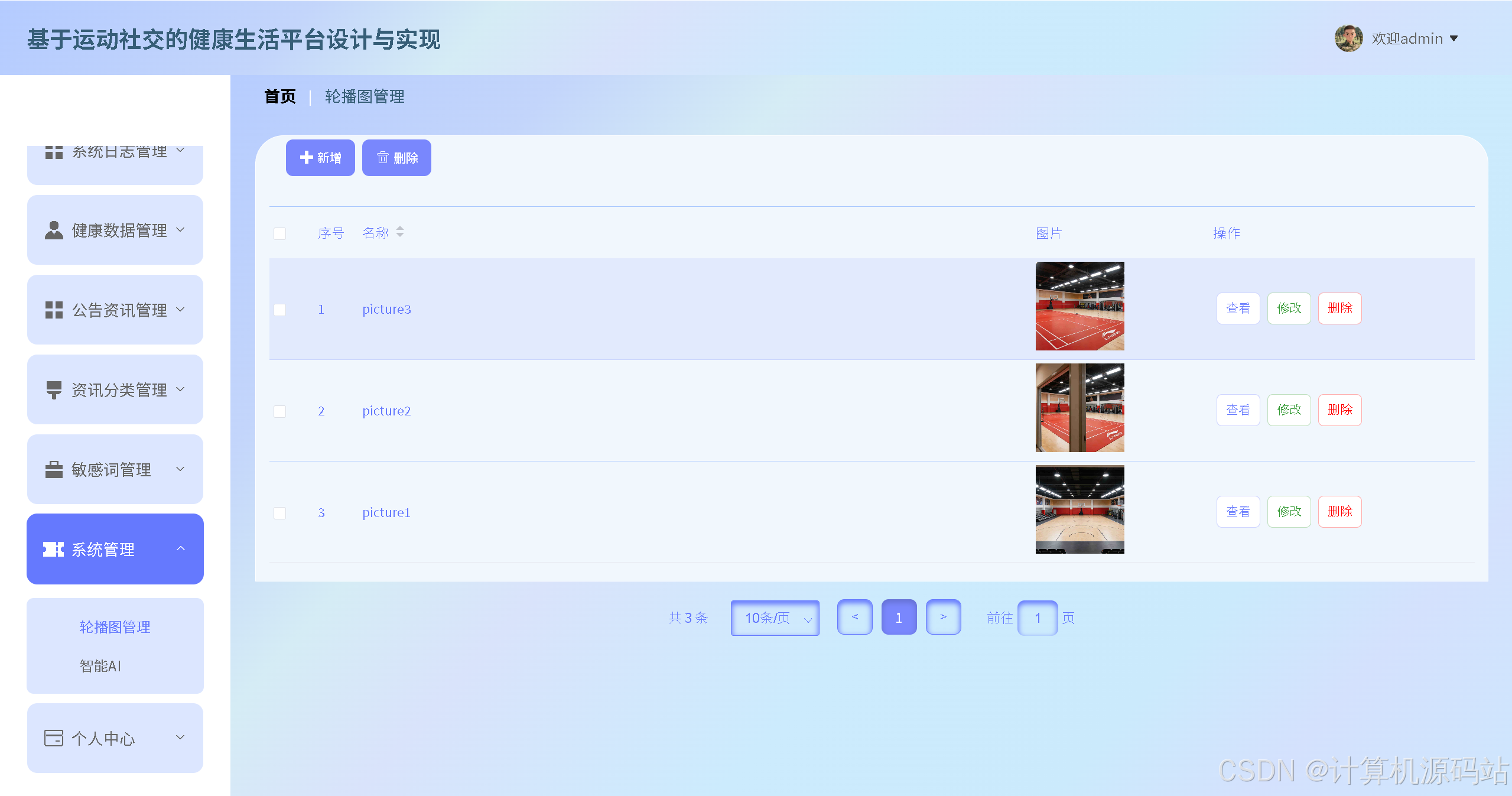Click the picture1 name cell
This screenshot has width=1512, height=796.
pyautogui.click(x=386, y=512)
